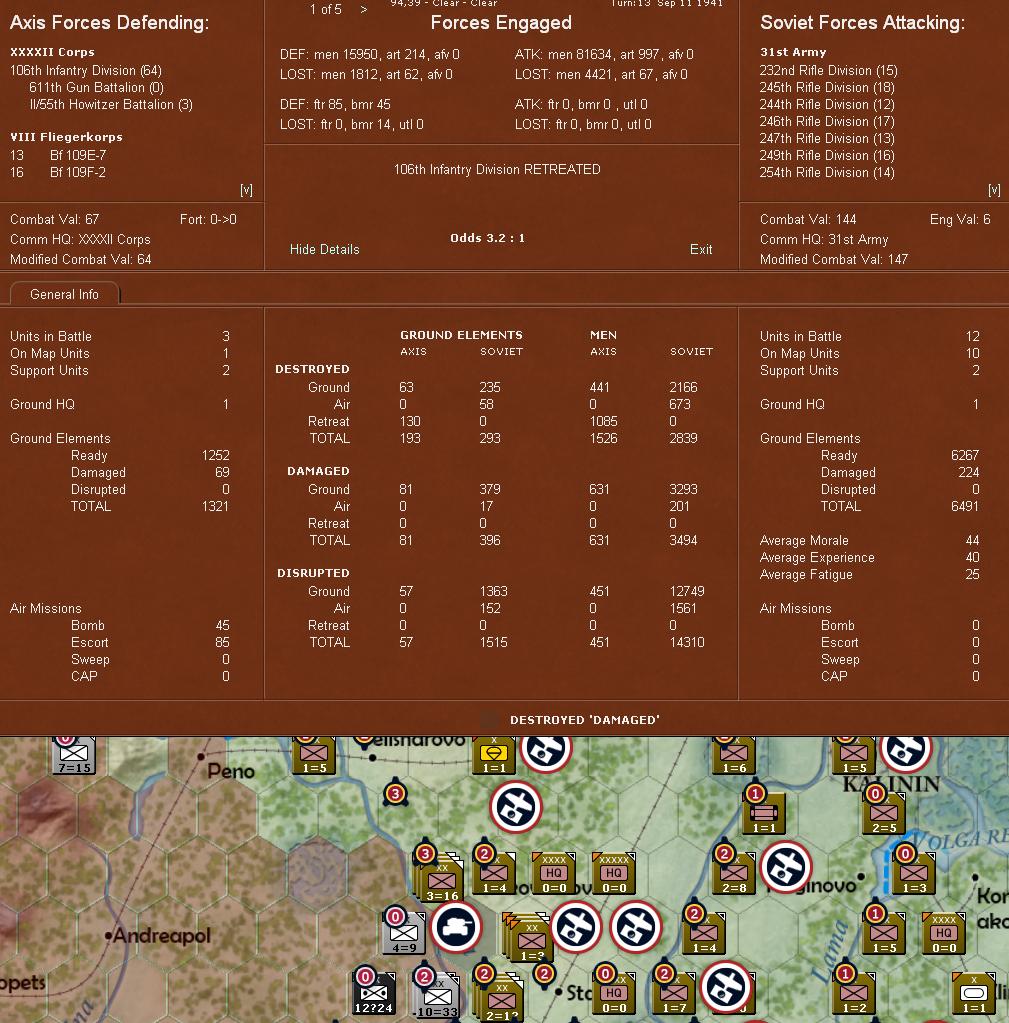Screen dimensions: 1009x1023
Task: Go to next battle report with > arrow
Action: (x=364, y=9)
